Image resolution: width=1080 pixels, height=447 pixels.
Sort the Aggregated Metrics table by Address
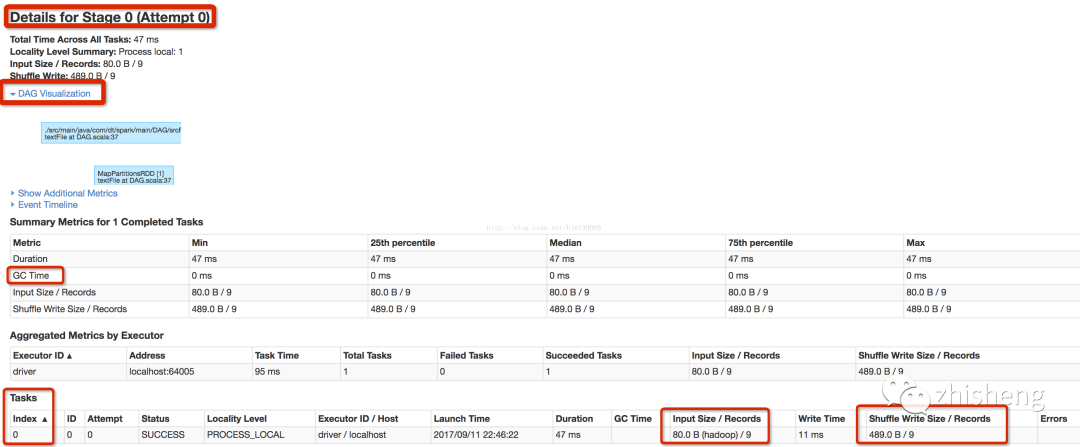pyautogui.click(x=147, y=355)
